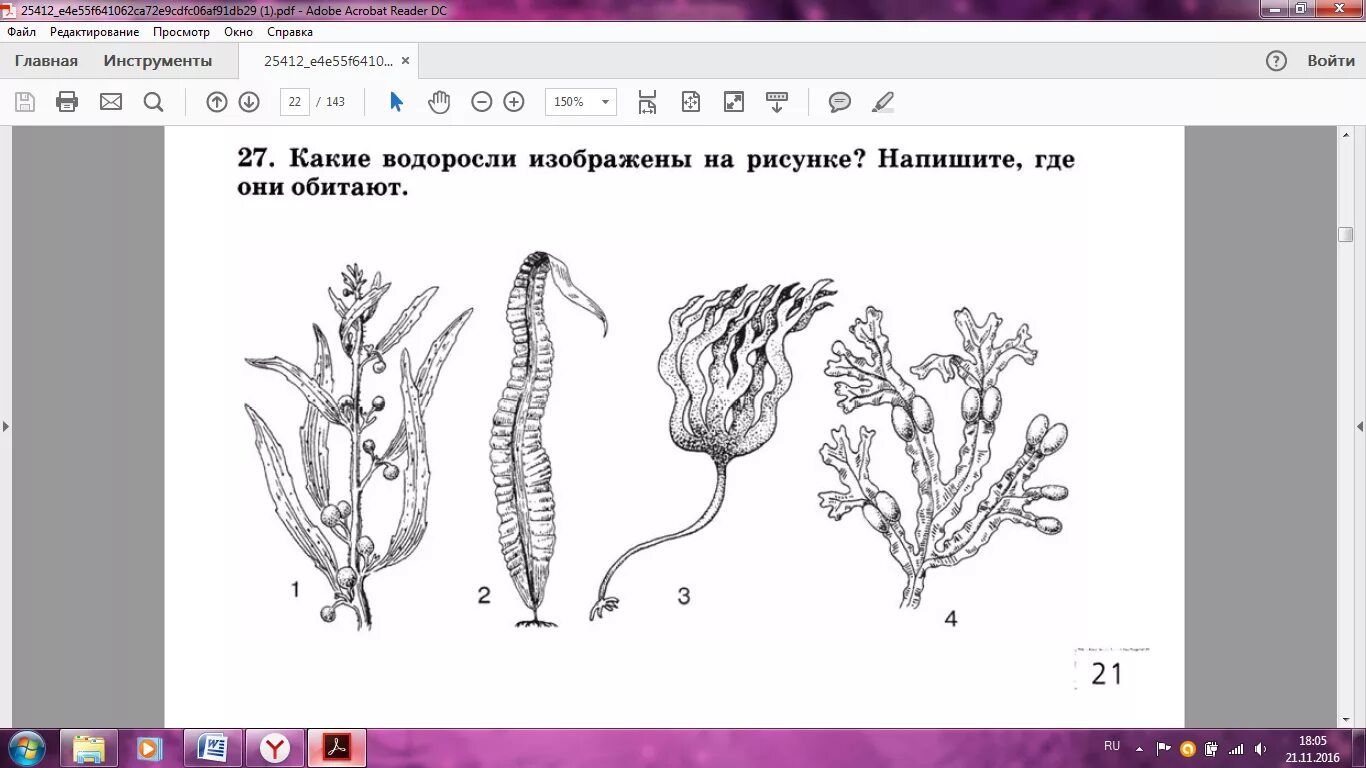Click the Adobe Acrobat taskbar icon
This screenshot has height=768, width=1366.
337,748
